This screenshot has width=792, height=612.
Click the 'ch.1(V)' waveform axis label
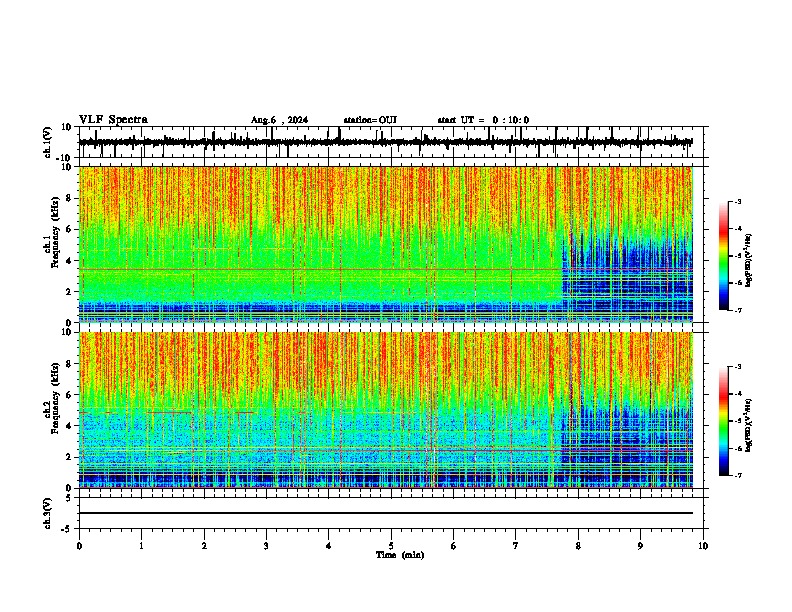48,142
